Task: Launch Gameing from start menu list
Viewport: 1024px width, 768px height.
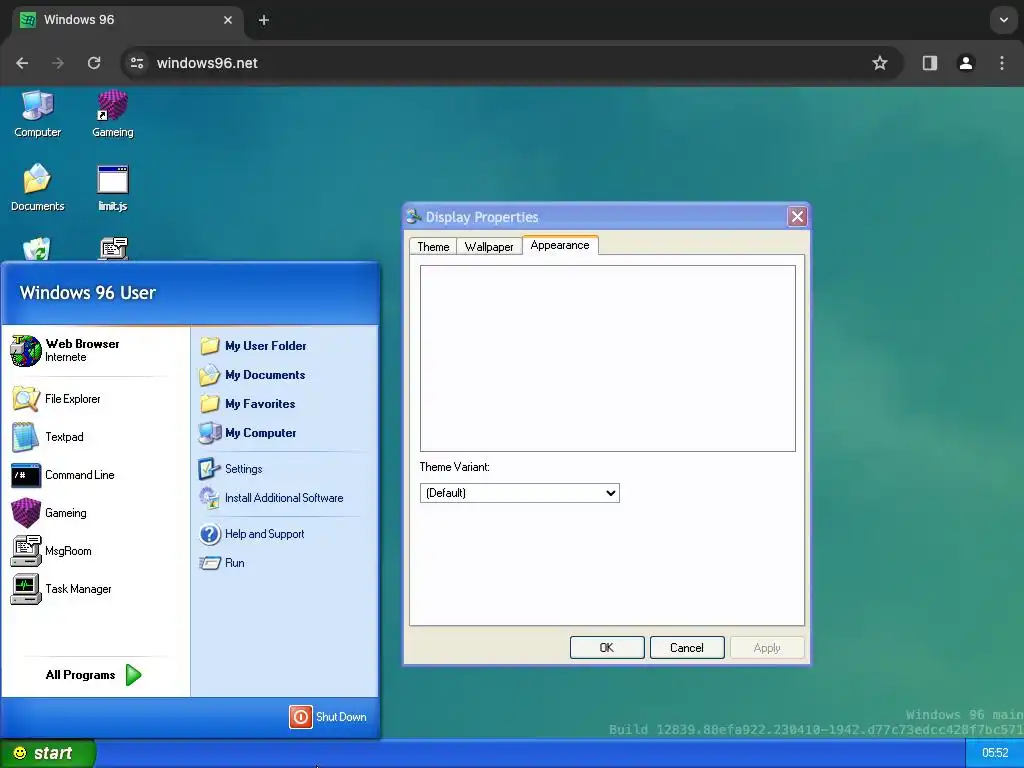Action: pyautogui.click(x=49, y=513)
